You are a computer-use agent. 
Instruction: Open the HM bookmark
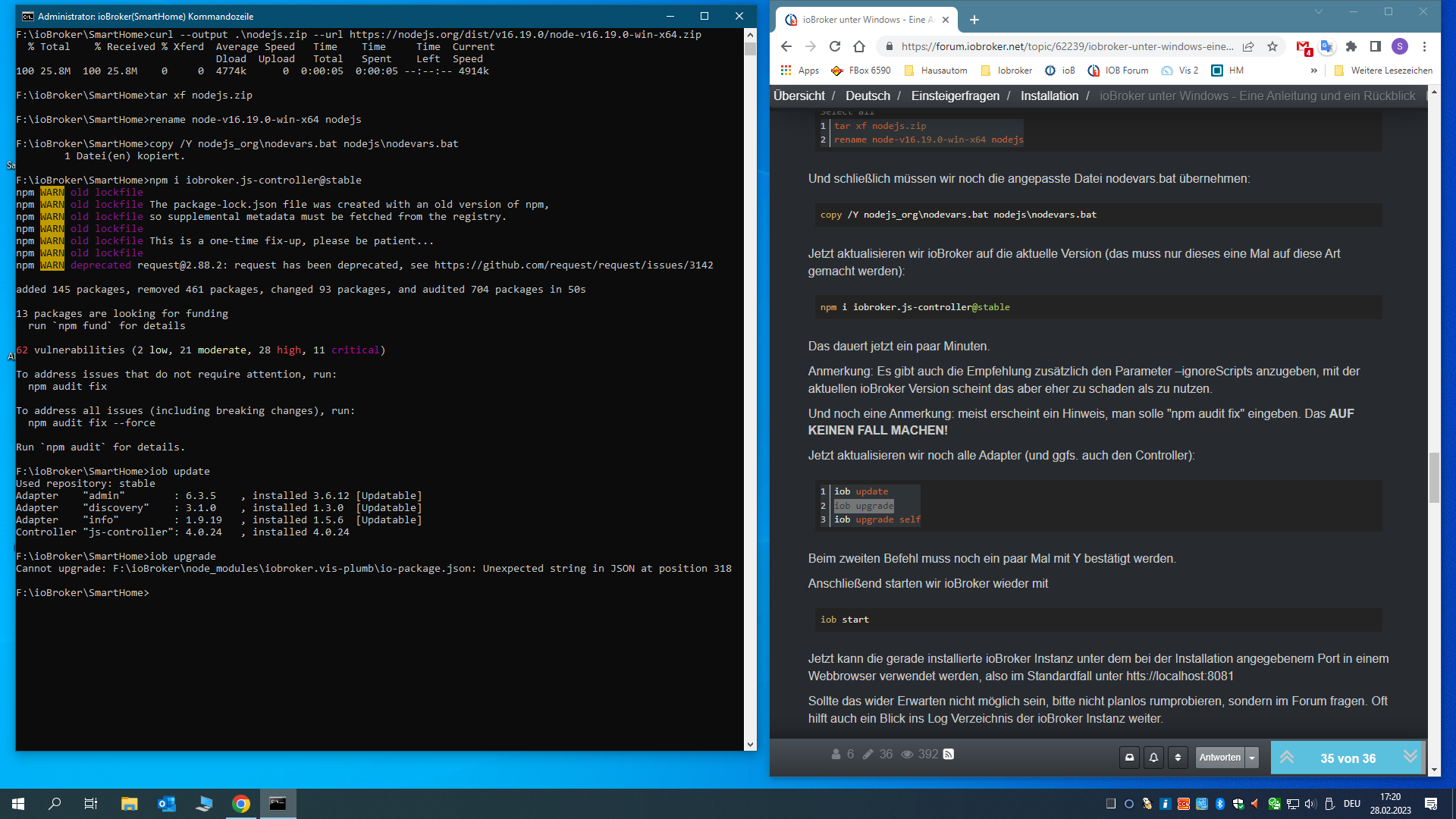1228,71
